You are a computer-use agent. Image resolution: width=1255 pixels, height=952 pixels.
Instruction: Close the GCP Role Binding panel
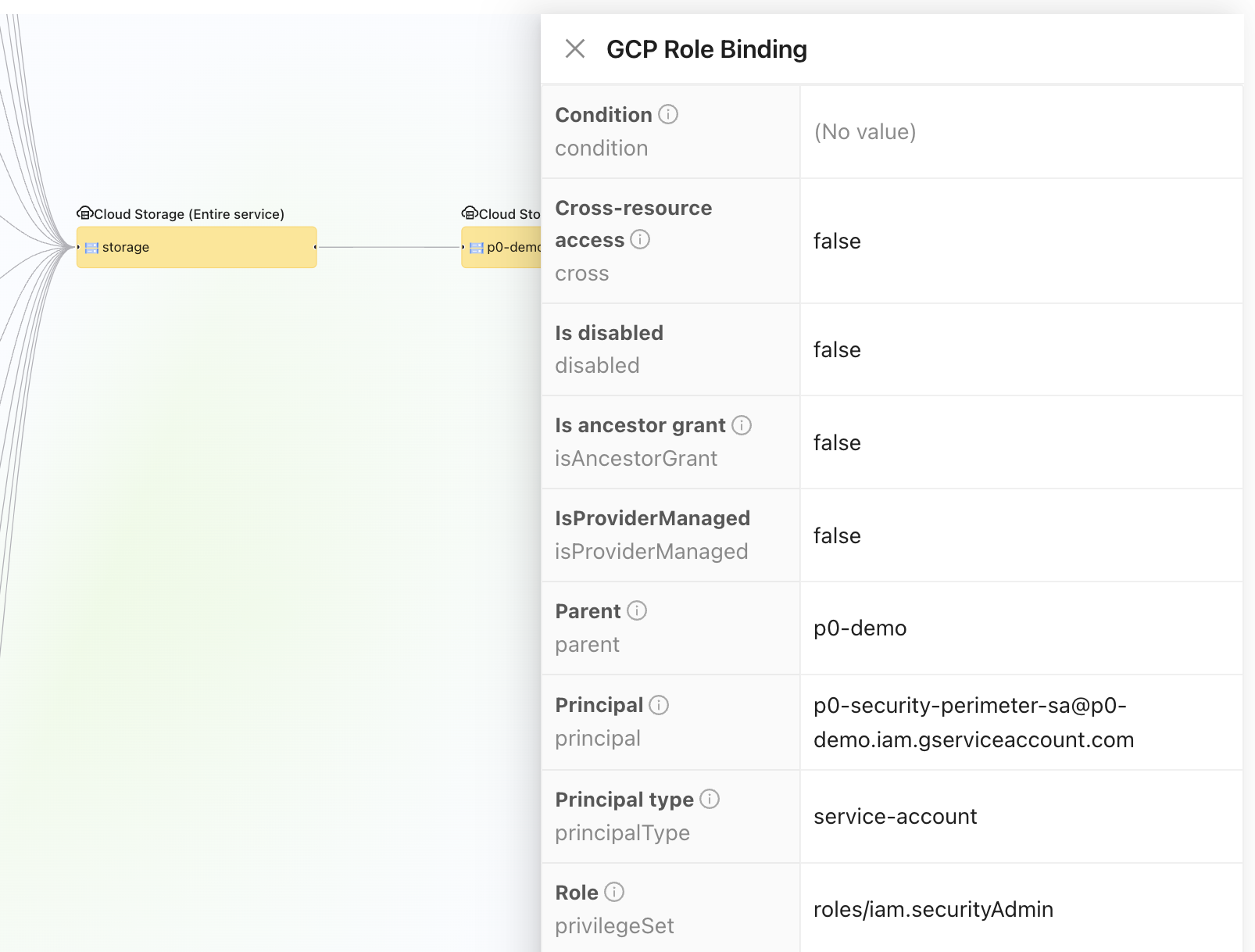point(575,49)
